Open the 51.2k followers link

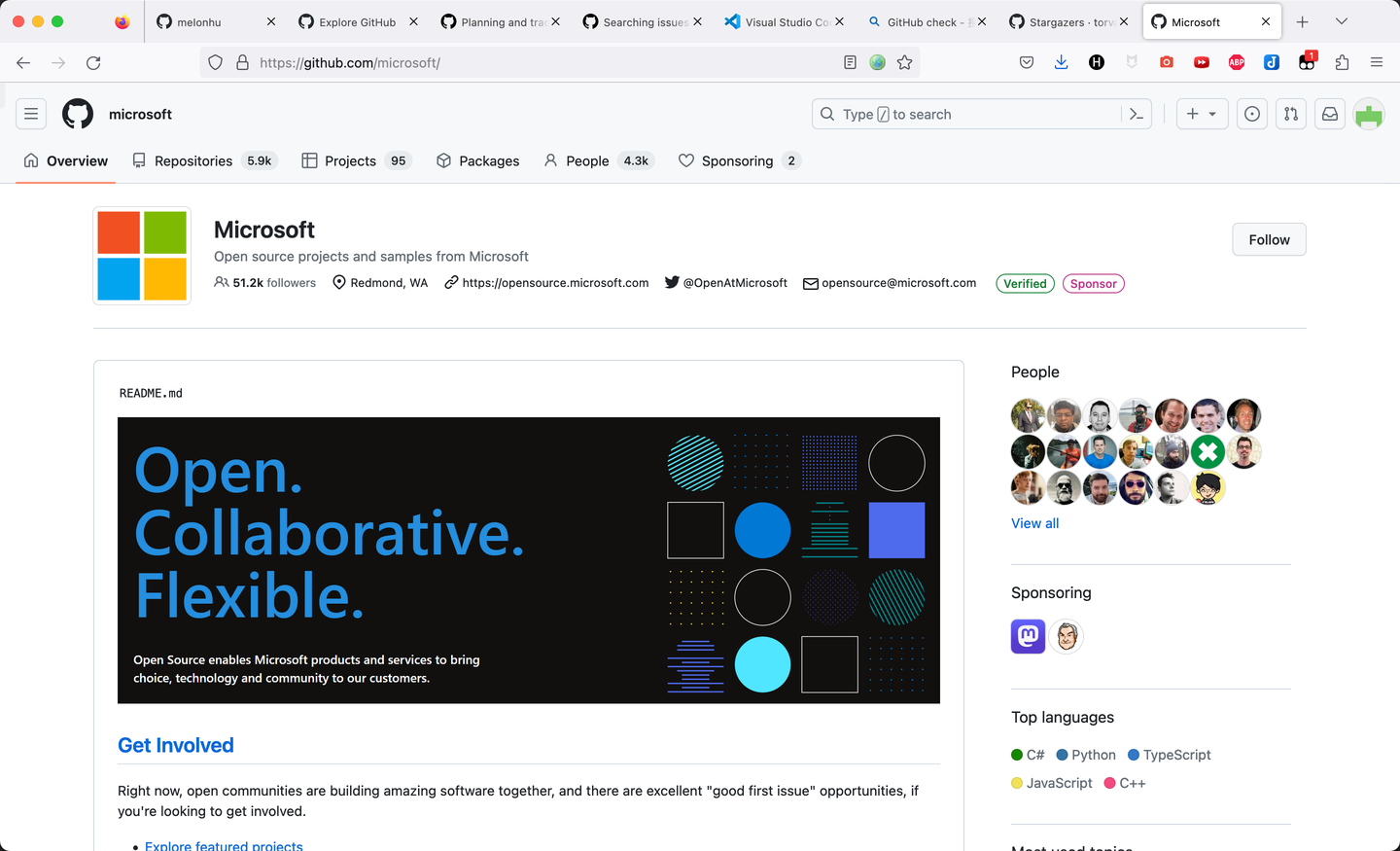click(265, 283)
